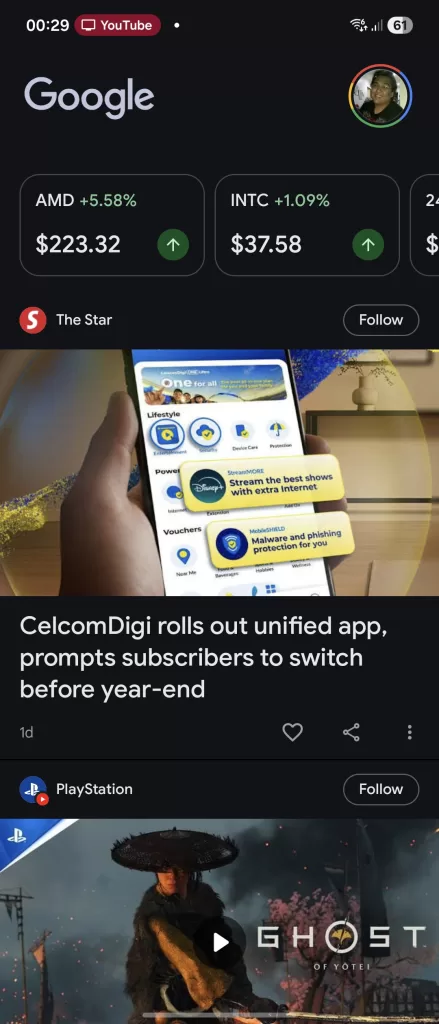Image resolution: width=439 pixels, height=1024 pixels.
Task: Tap the PlayStation channel logo
Action: pos(33,790)
